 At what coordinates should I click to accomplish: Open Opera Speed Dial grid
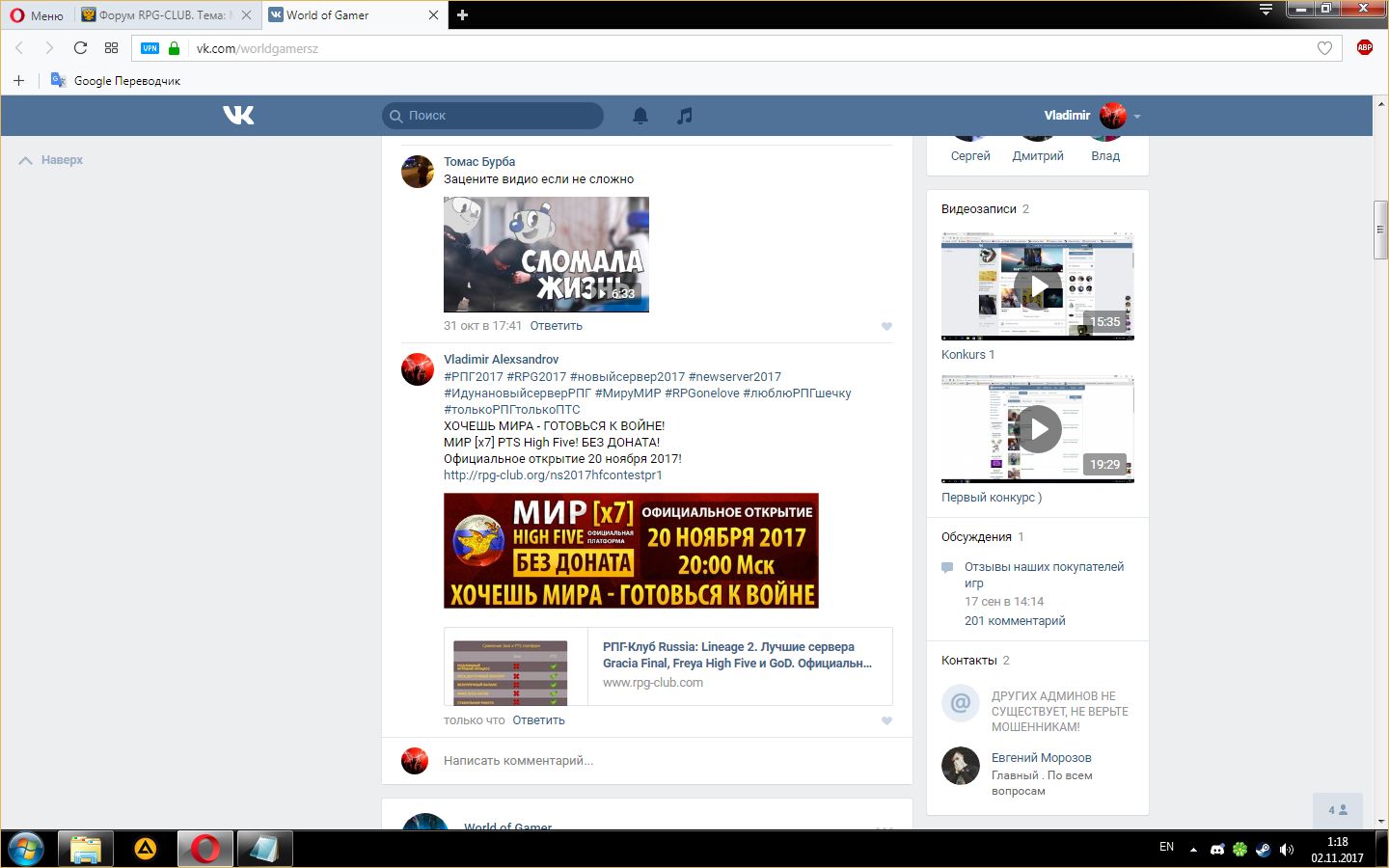[111, 48]
